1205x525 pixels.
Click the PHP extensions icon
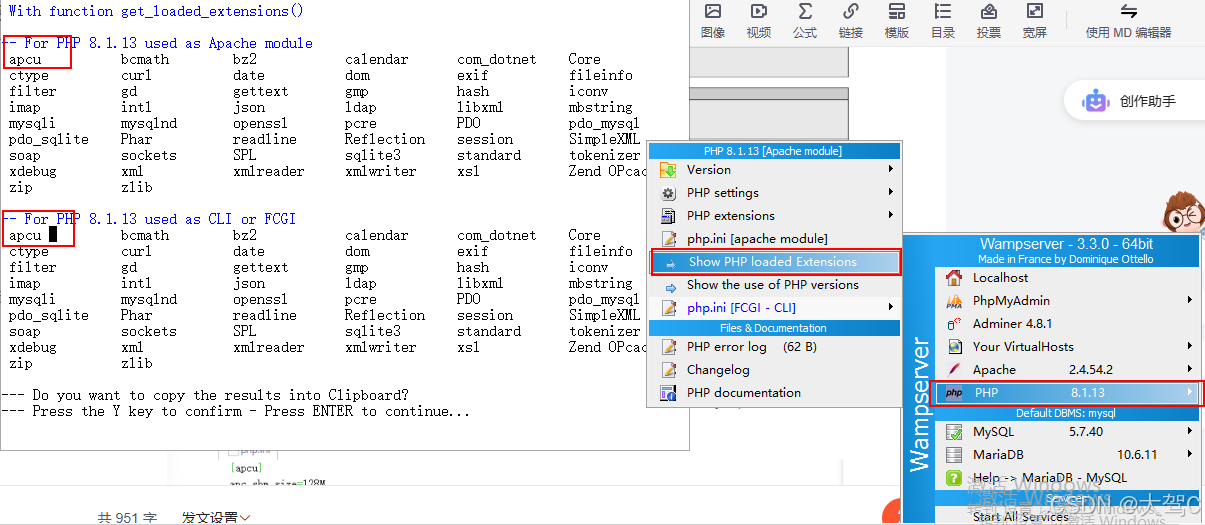[x=669, y=216]
